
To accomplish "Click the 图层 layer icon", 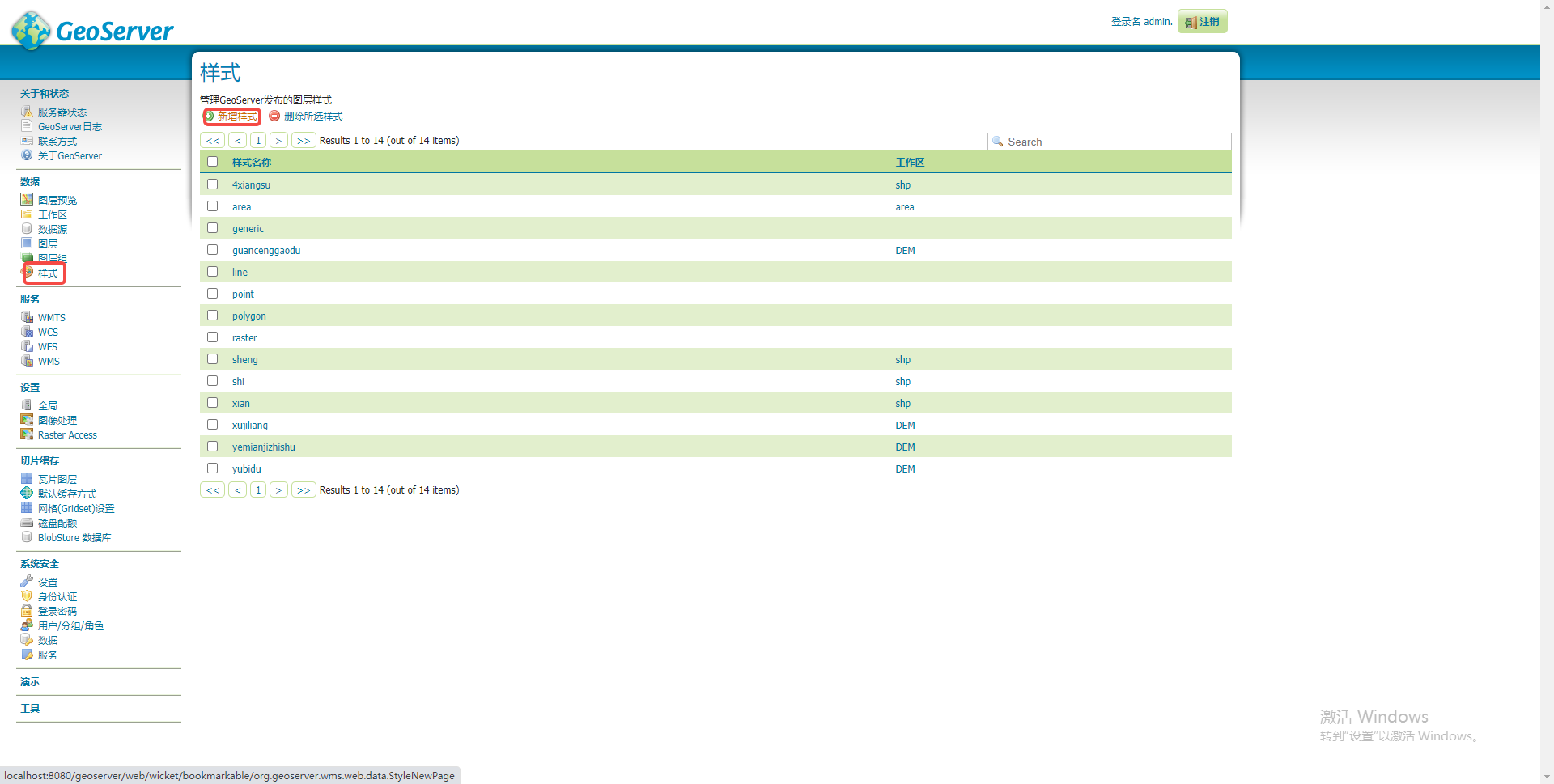I will point(27,244).
